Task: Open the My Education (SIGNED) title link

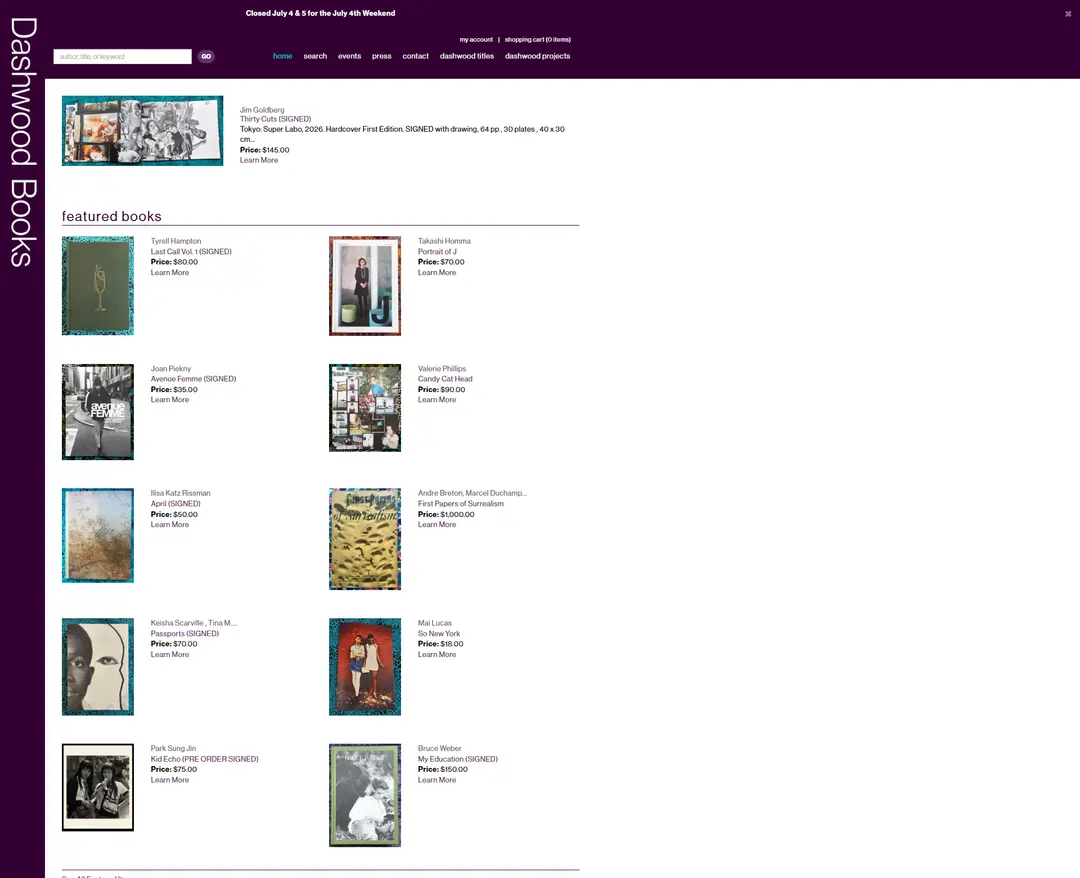Action: [458, 760]
